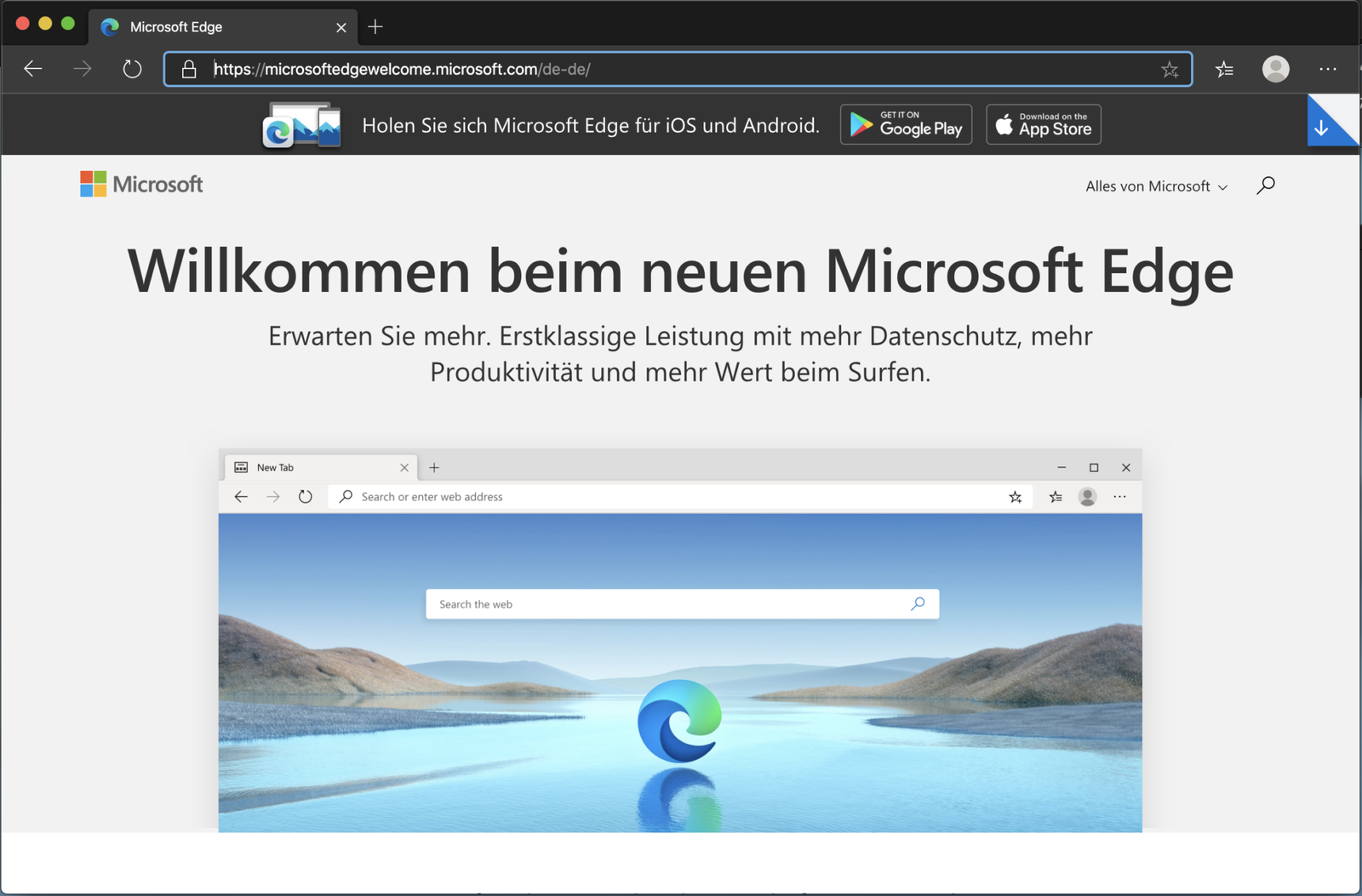Screen dimensions: 1362x896
Task: Click the Edge devices promo image
Action: pos(302,125)
